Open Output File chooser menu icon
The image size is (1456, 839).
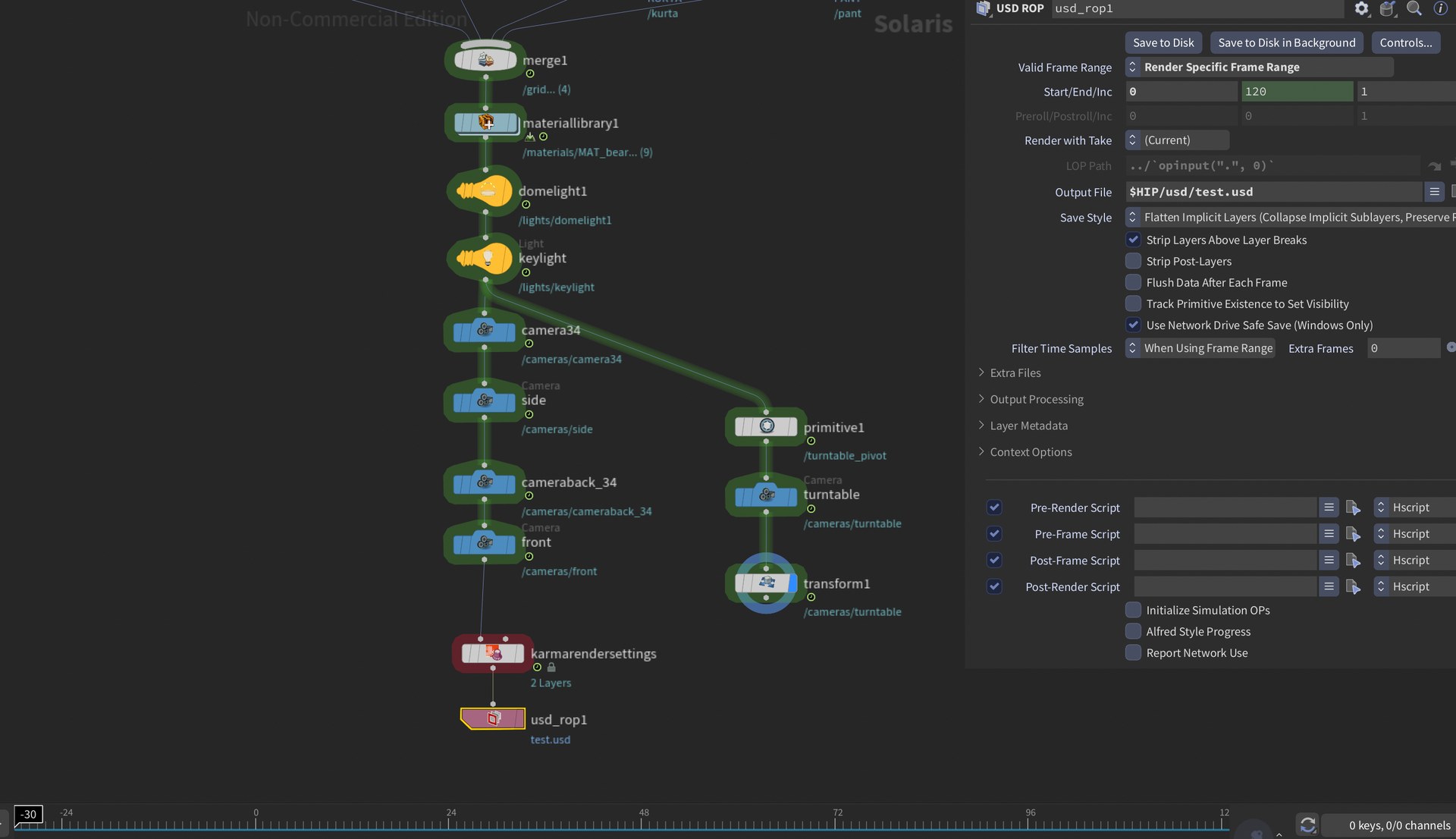tap(1434, 192)
